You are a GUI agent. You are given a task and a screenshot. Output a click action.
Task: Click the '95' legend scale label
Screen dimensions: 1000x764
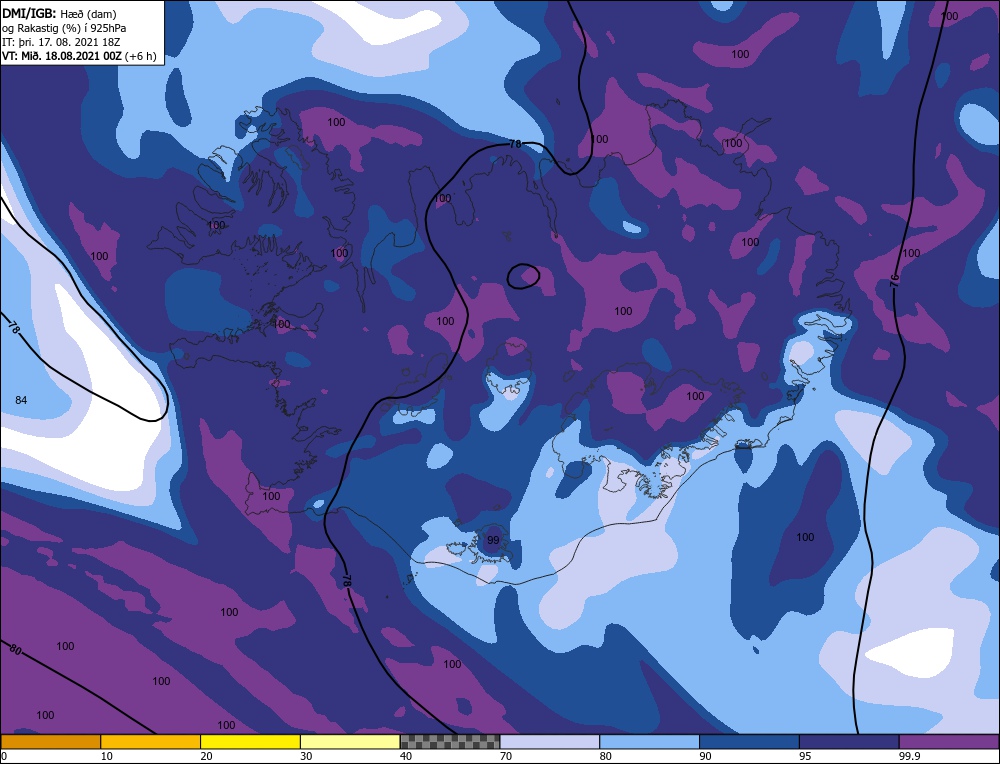click(x=805, y=756)
